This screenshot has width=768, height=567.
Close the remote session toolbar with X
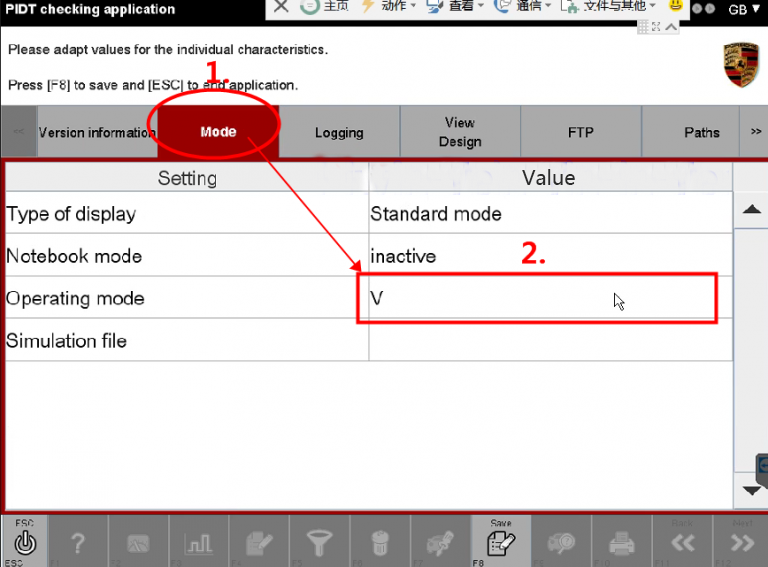point(281,6)
